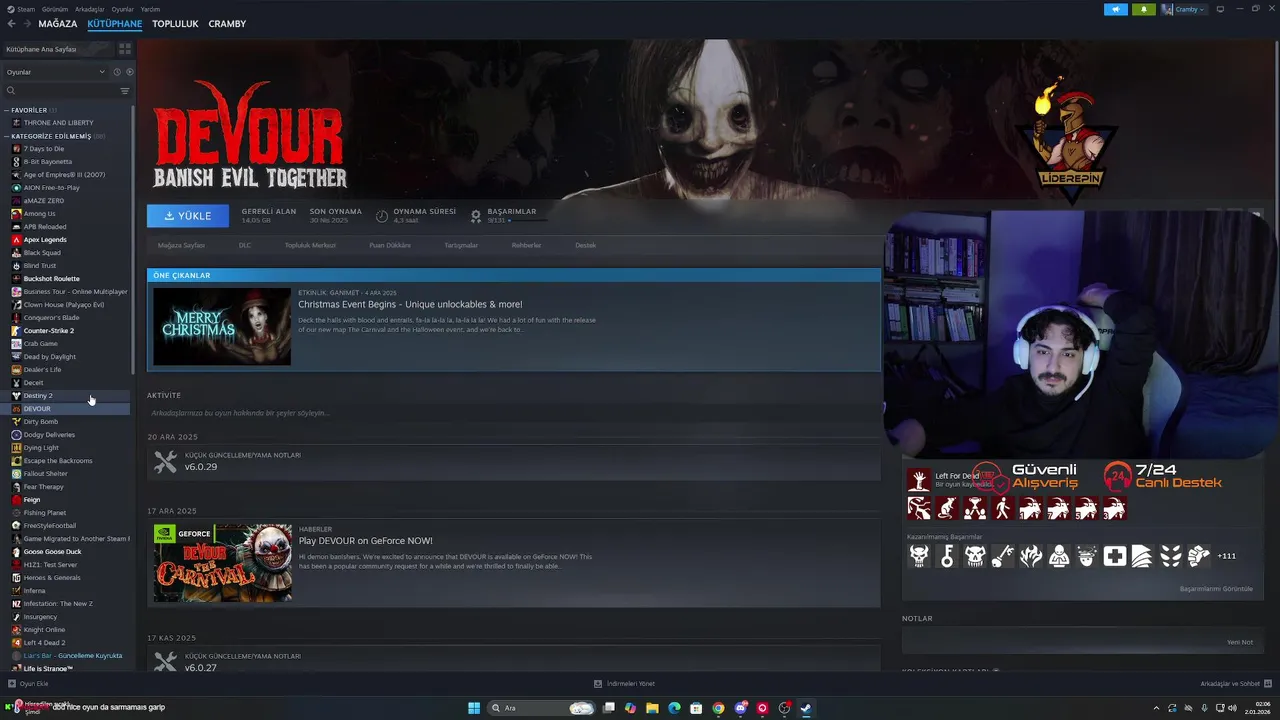1280x720 pixels.
Task: Go to the Topluluk tab
Action: click(x=175, y=24)
